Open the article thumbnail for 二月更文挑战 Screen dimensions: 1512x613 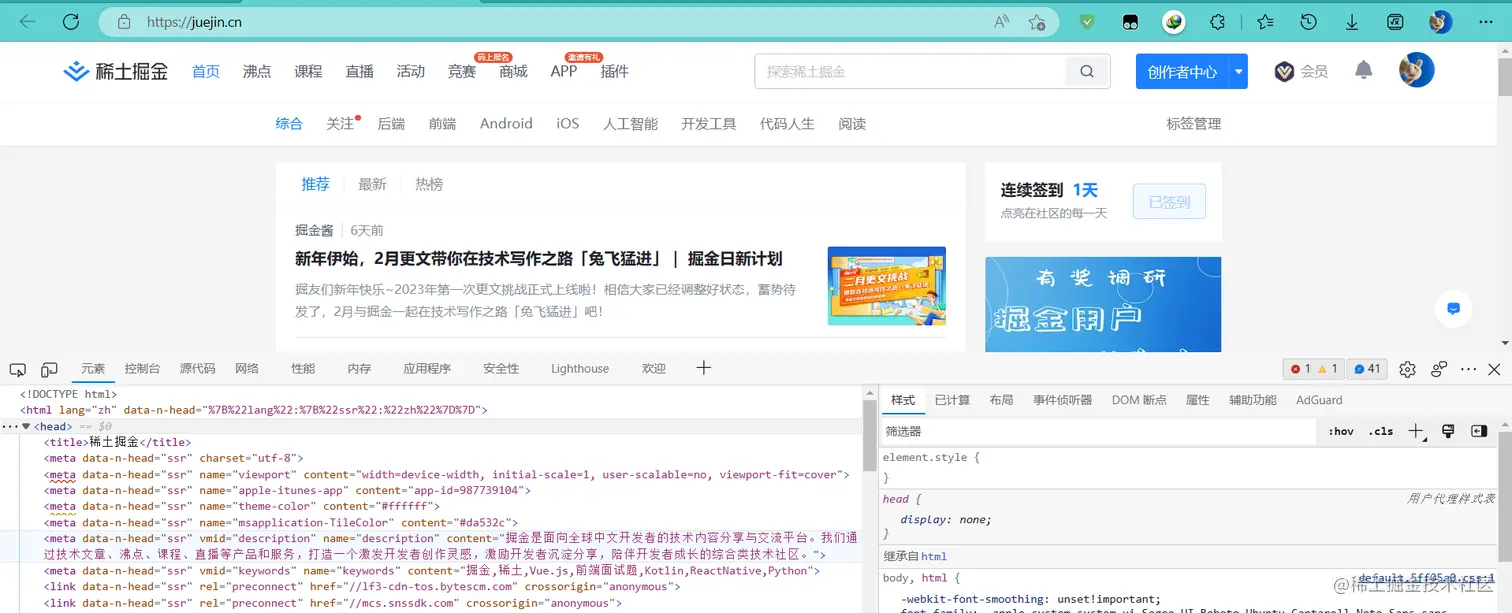click(886, 285)
